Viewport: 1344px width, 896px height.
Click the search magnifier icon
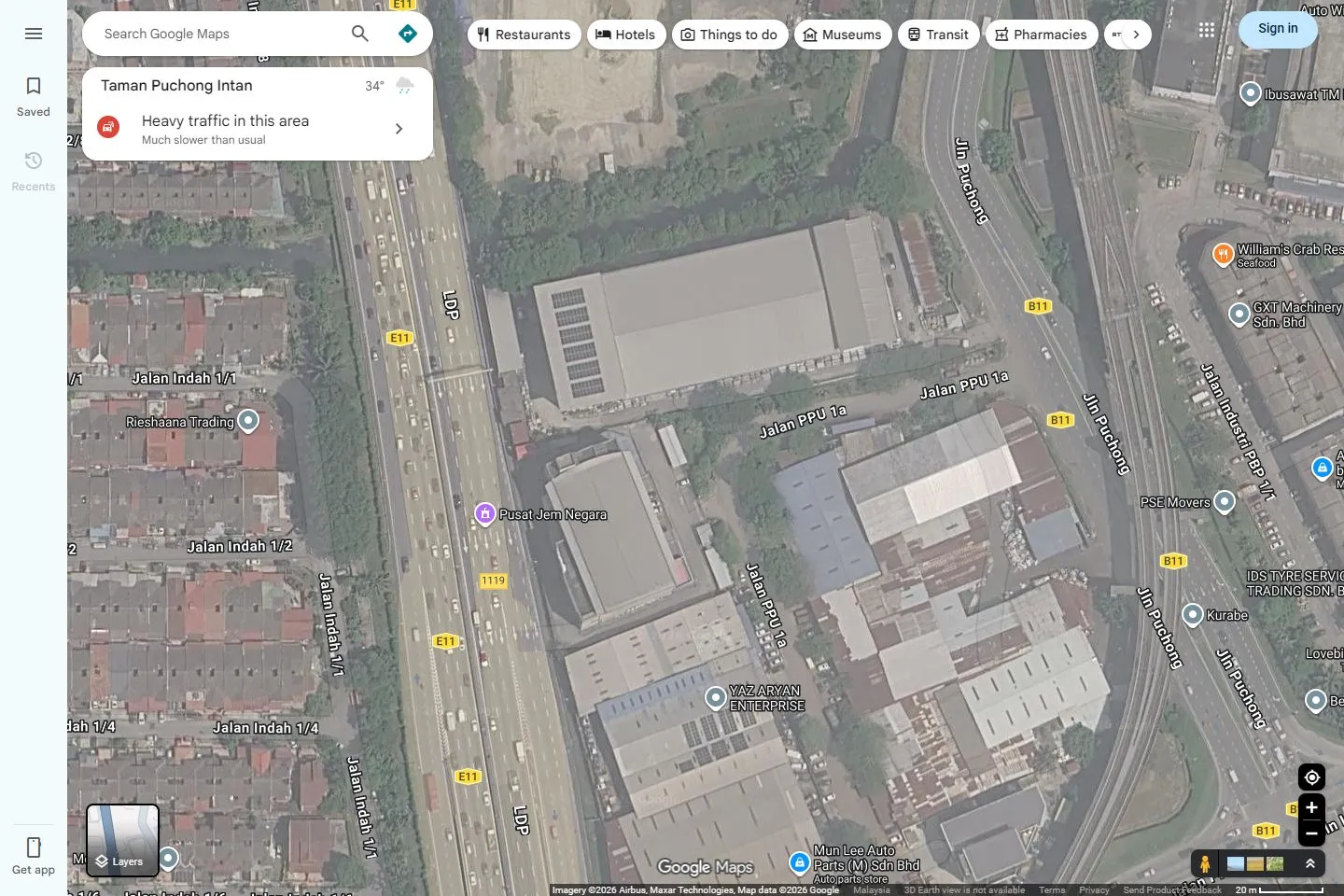360,34
